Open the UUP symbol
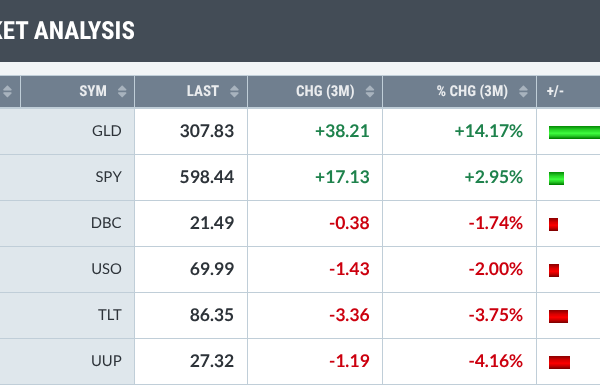Screen dimensions: 600x385 pos(106,361)
